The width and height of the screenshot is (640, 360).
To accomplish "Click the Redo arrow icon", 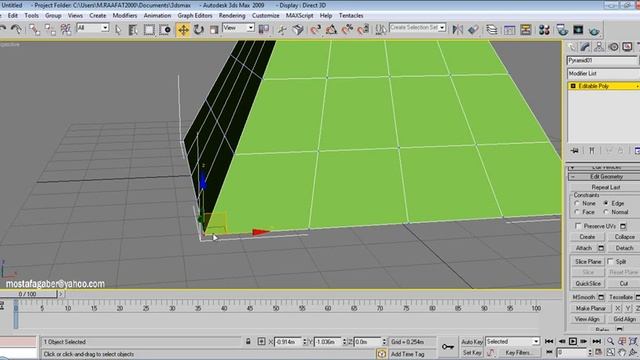I will 16,29.
